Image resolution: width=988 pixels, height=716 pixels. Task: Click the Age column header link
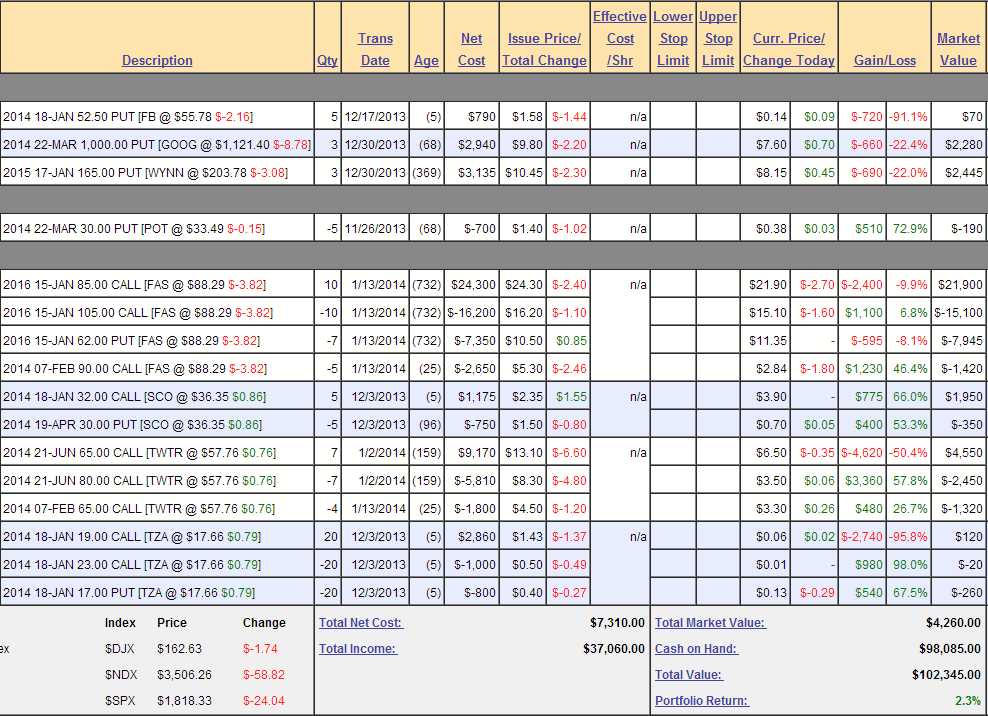click(x=426, y=60)
